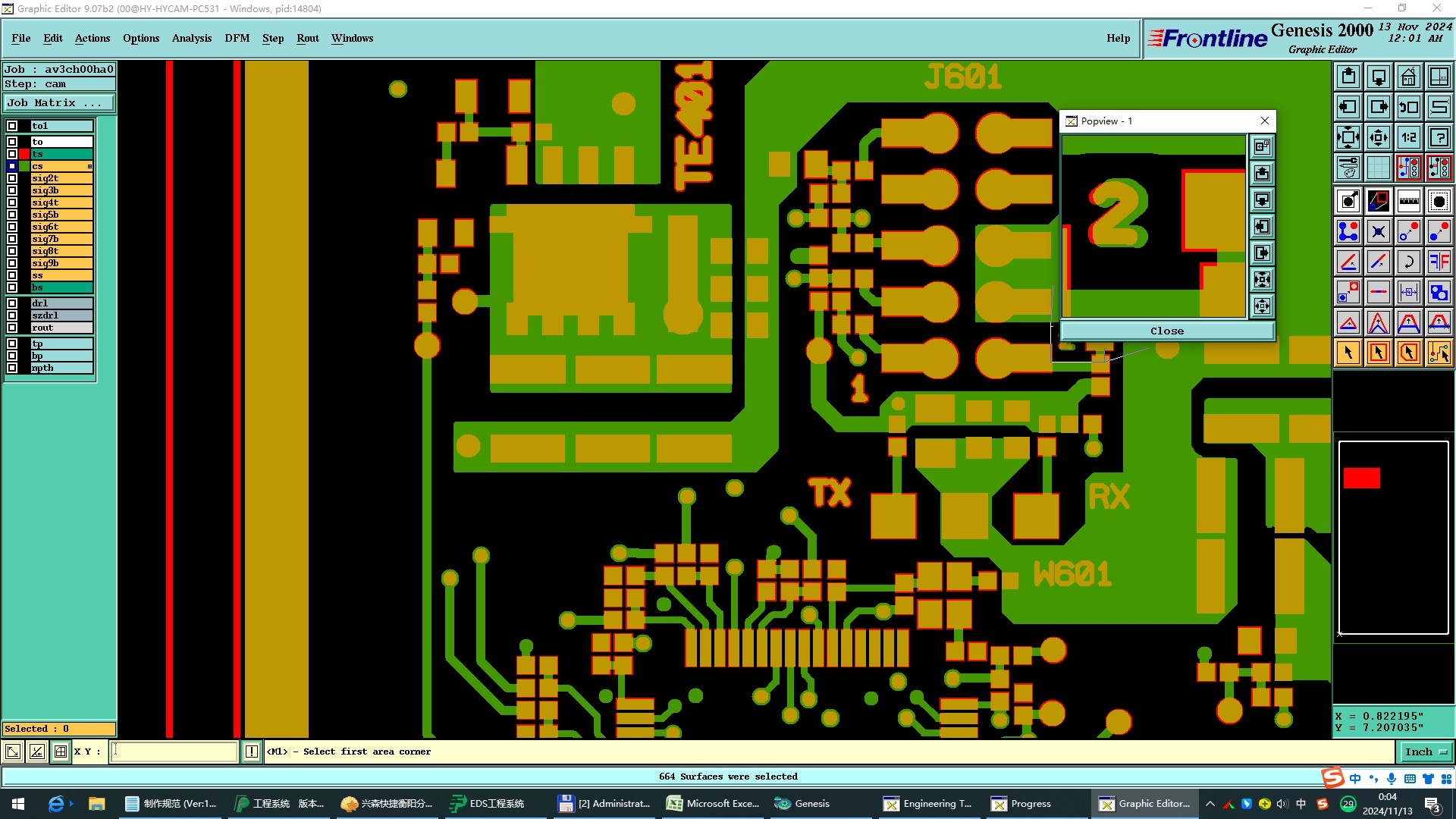Click Popview pan up icon

[1263, 173]
